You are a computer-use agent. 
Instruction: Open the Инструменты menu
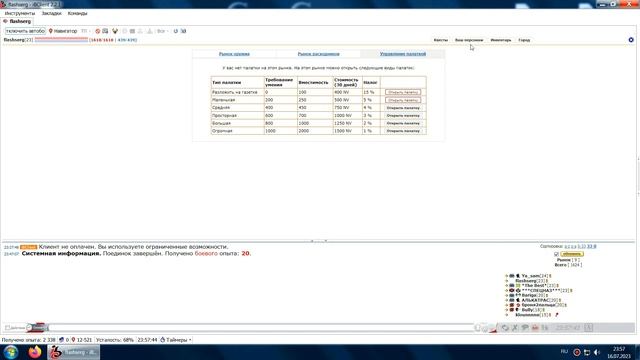pos(20,13)
